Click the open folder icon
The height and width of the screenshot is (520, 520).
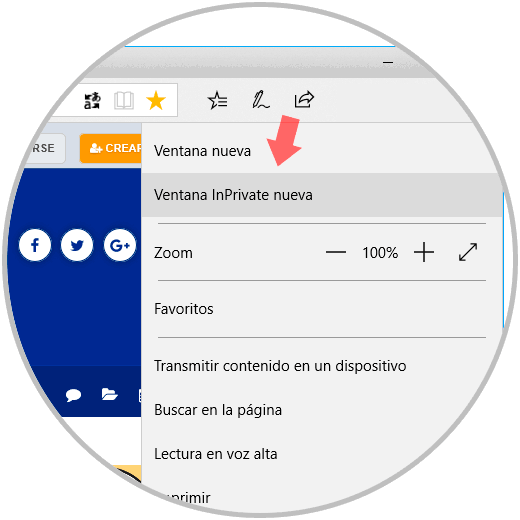tap(110, 394)
